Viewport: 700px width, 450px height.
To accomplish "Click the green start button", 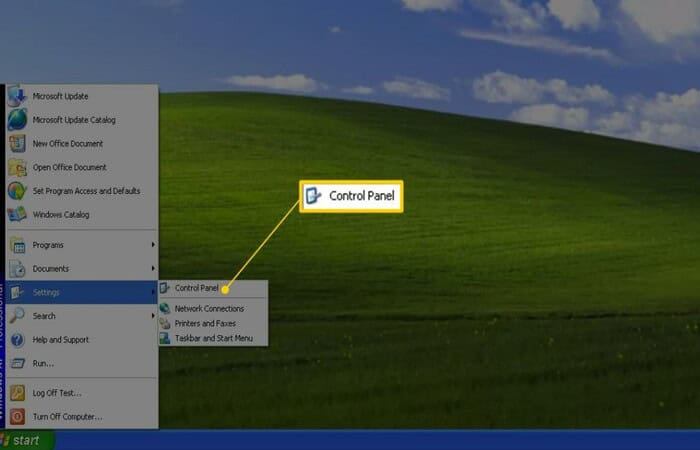I will click(x=26, y=440).
